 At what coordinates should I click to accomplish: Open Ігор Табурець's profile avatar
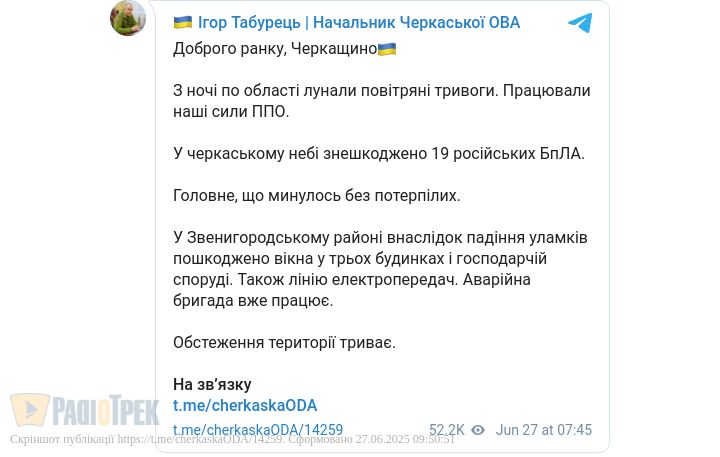[x=128, y=17]
